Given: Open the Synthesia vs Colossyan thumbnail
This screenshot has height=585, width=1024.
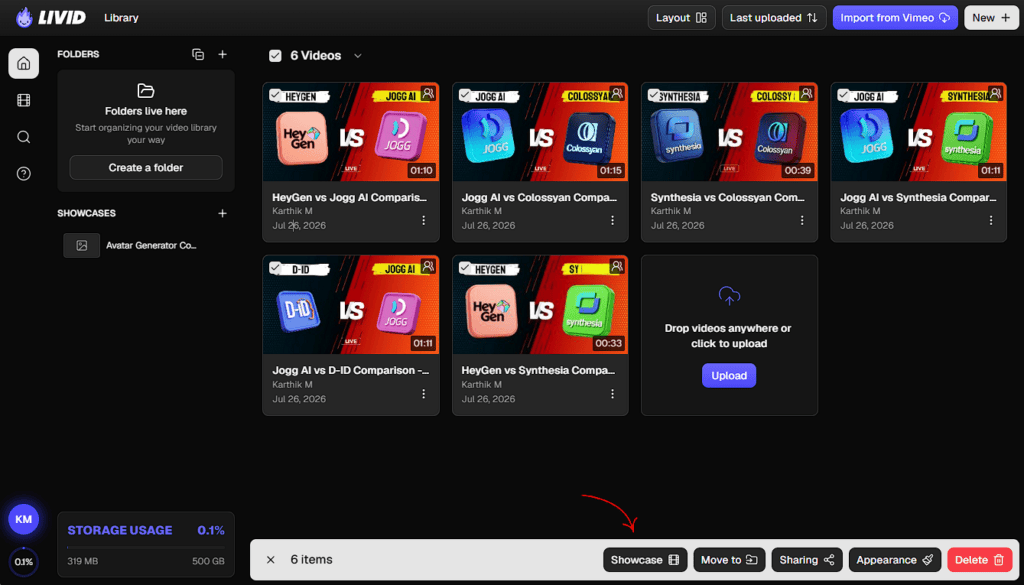Looking at the screenshot, I should [729, 132].
